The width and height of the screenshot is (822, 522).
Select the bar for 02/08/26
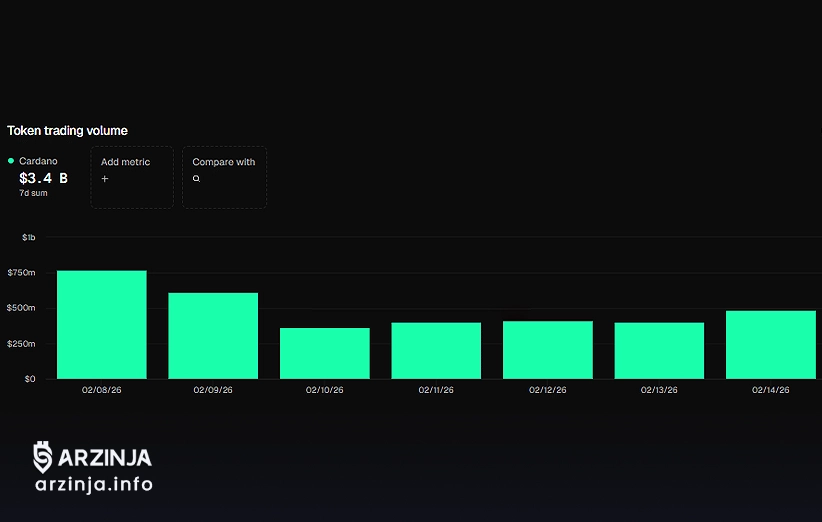(101, 325)
